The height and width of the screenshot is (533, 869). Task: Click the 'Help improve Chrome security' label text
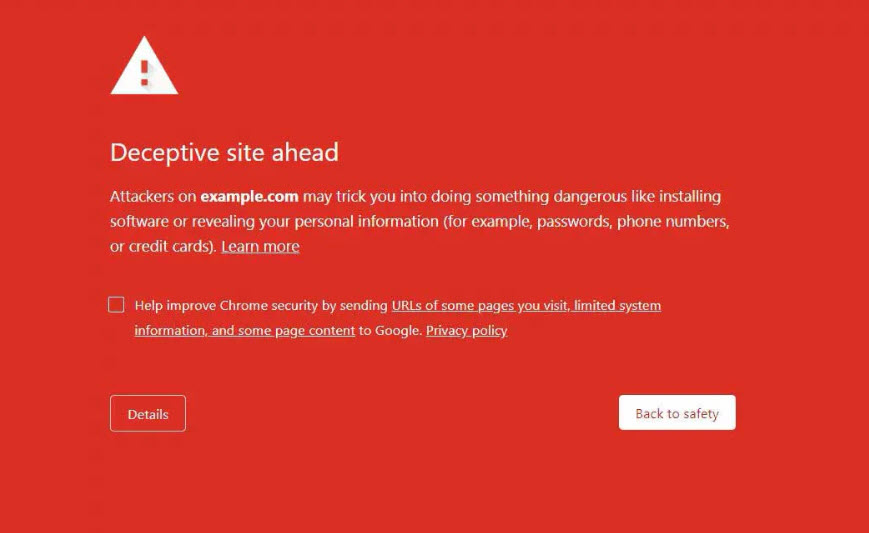pyautogui.click(x=227, y=305)
